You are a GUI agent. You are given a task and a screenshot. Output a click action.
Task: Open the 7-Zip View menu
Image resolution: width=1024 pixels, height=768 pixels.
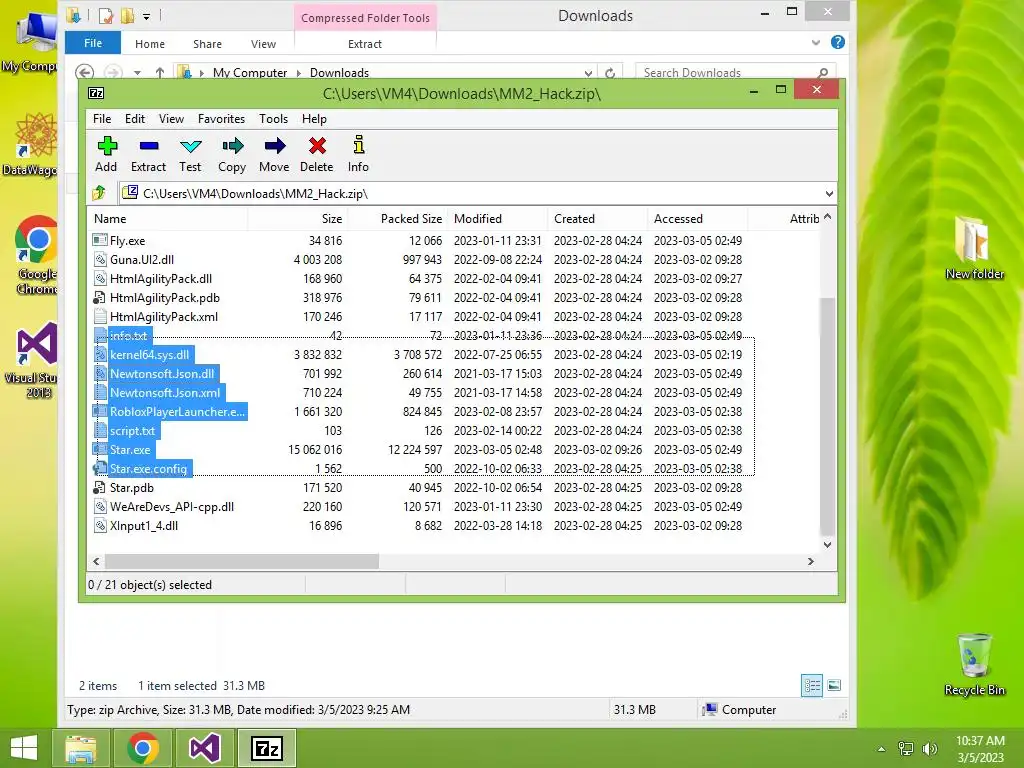tap(171, 119)
